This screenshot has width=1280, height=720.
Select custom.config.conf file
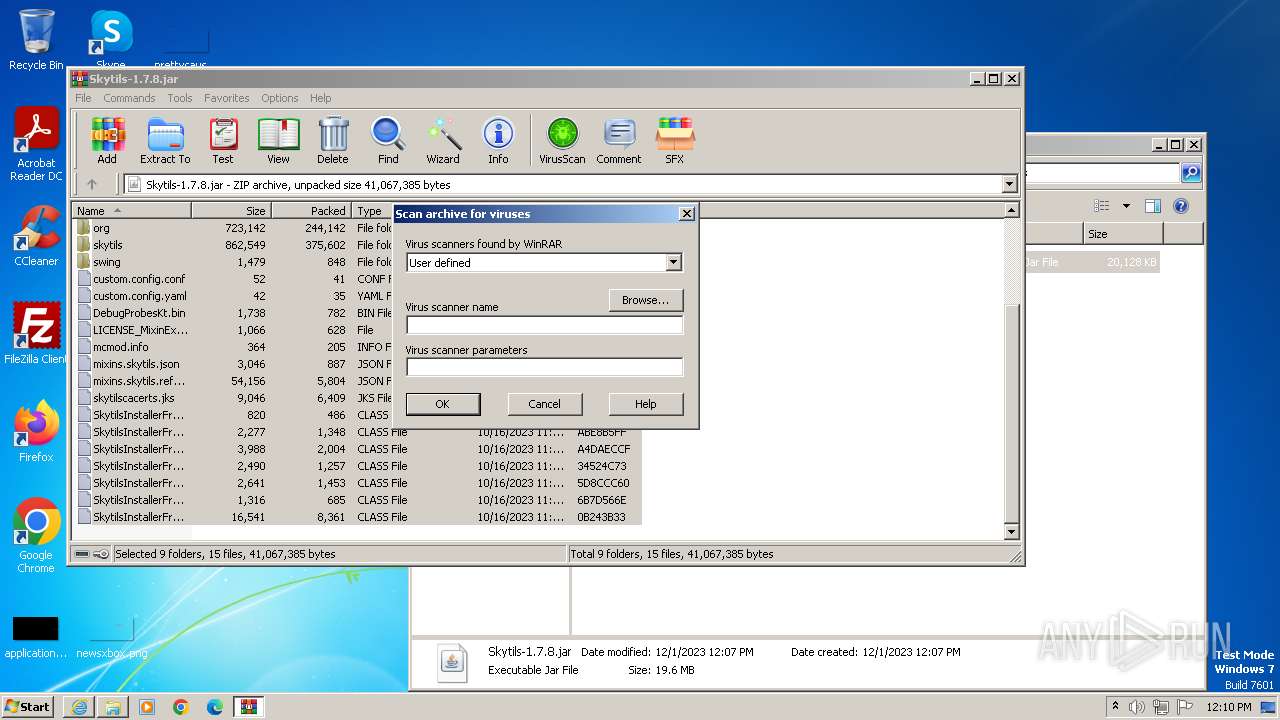click(x=139, y=279)
